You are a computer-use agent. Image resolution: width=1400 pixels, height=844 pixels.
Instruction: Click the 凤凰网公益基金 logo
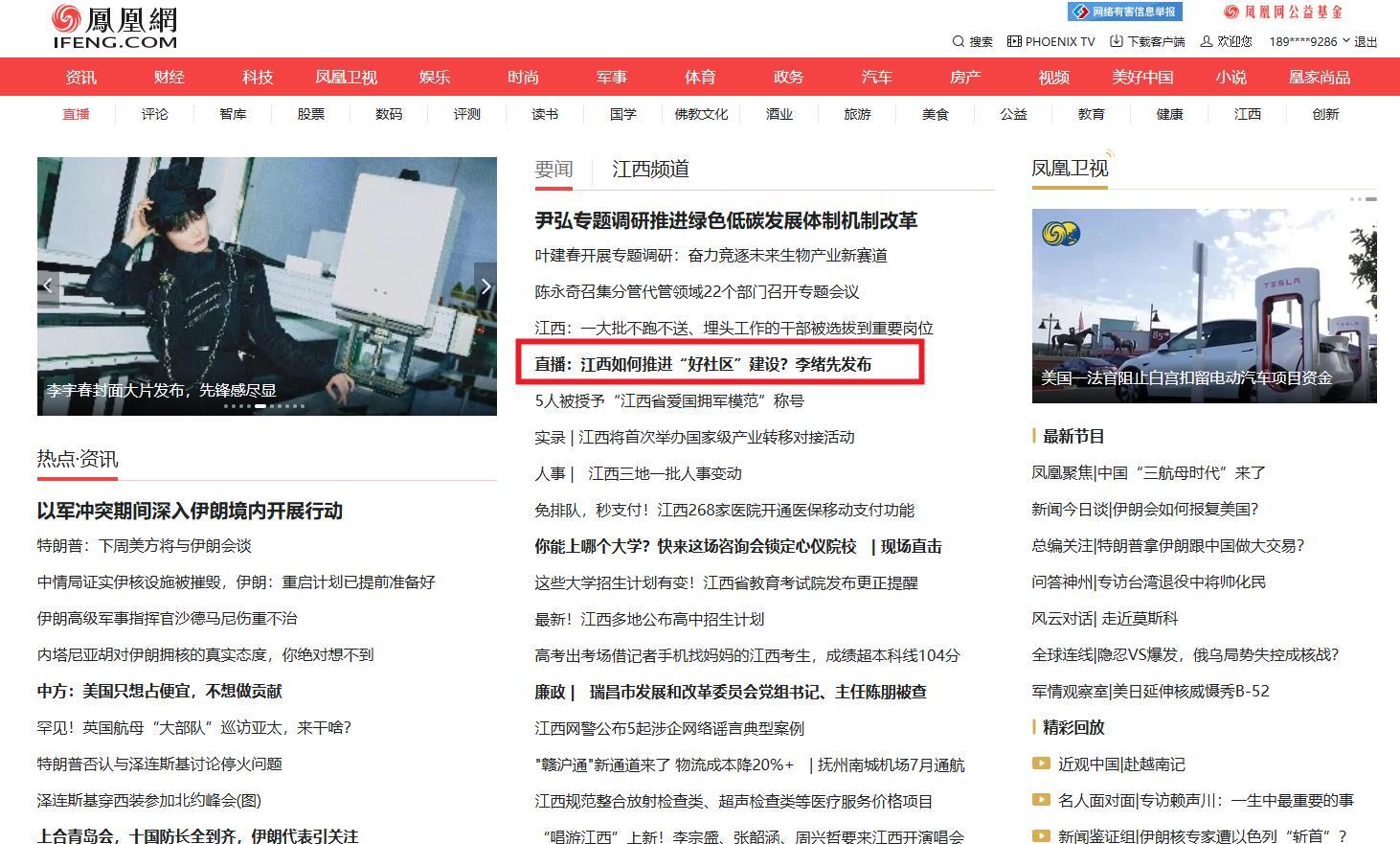point(1283,11)
